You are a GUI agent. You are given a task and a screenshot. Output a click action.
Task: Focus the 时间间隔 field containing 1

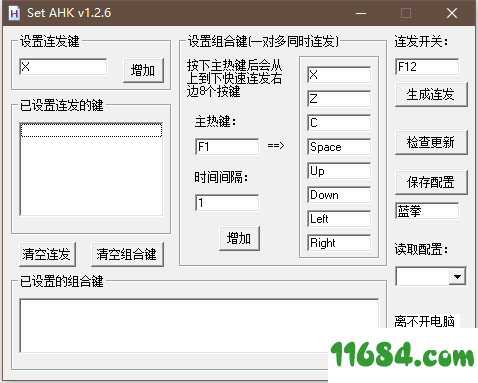[227, 203]
